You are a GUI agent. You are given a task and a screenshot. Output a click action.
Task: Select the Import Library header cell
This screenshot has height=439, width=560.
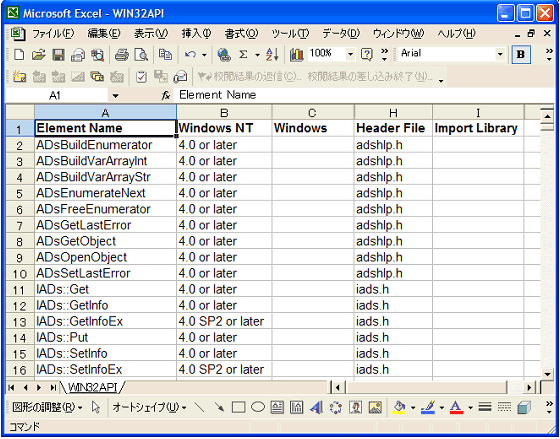click(478, 128)
